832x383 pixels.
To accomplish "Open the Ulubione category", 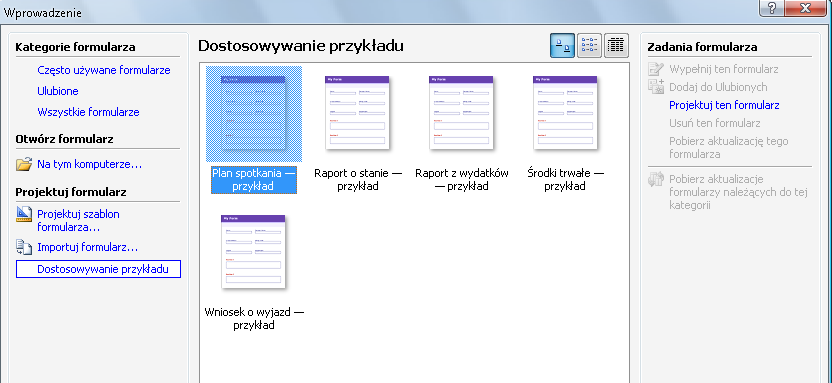I will pos(58,91).
